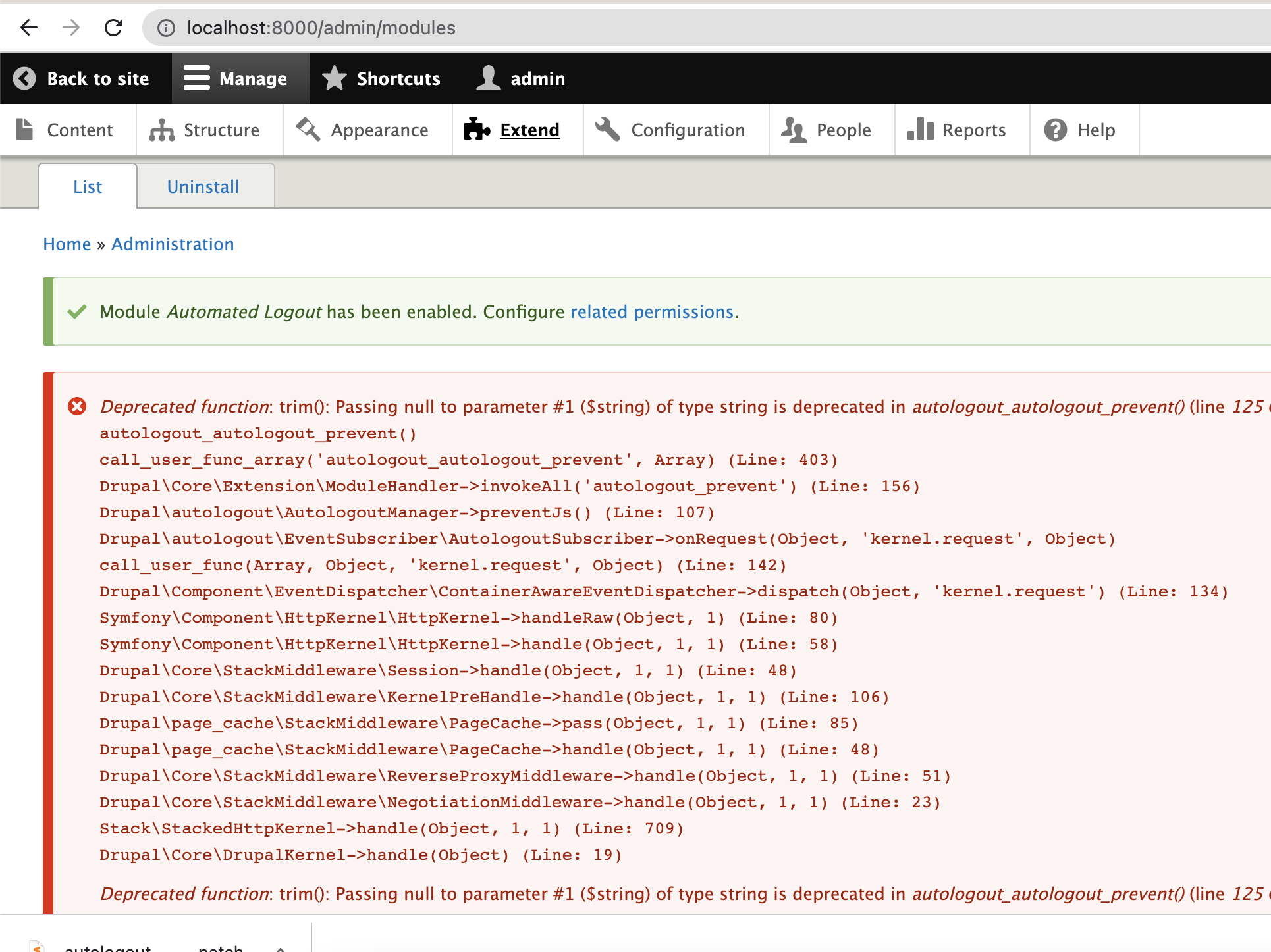Click the NegotiationMiddleware->handle trace line

[520, 802]
